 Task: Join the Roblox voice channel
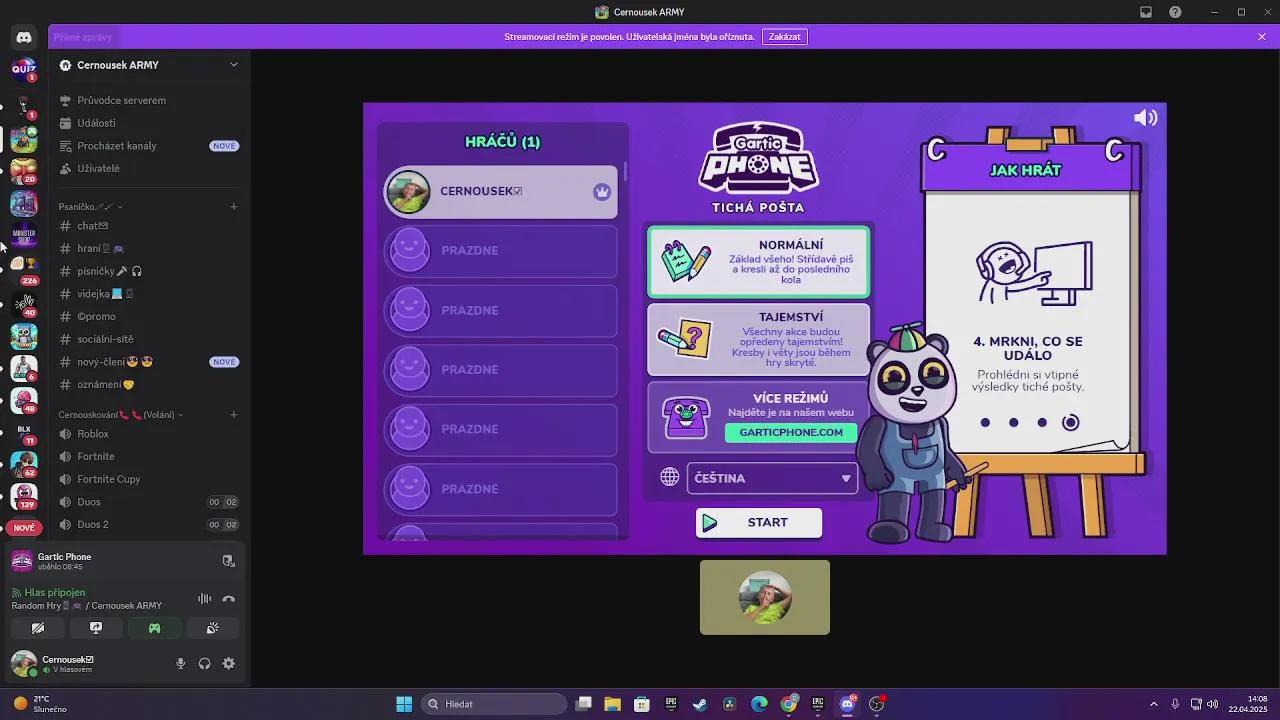pyautogui.click(x=148, y=434)
